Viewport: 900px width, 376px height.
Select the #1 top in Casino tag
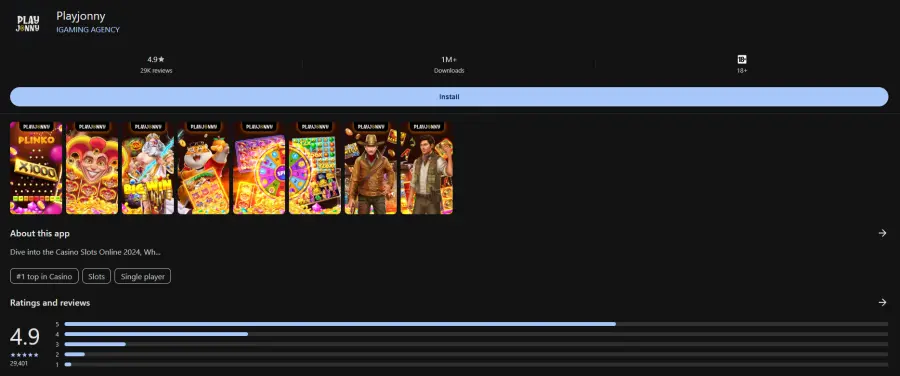(x=44, y=276)
